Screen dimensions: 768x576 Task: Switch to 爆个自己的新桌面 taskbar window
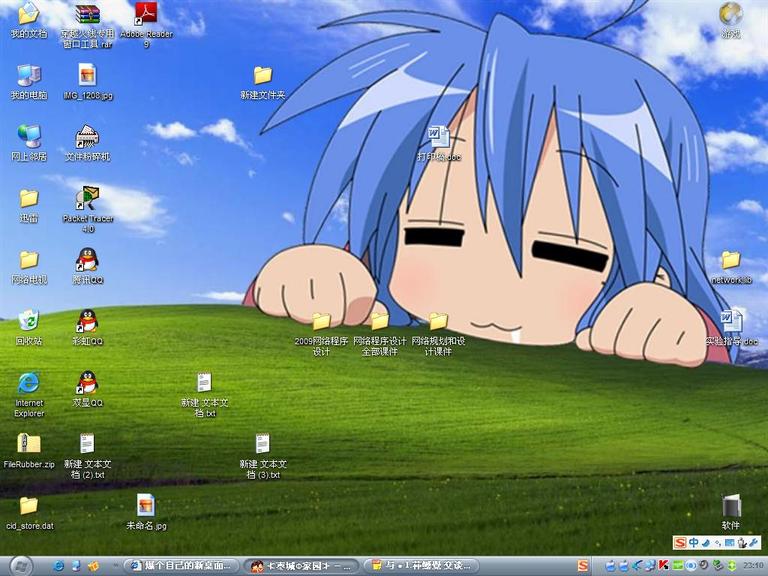tap(181, 566)
